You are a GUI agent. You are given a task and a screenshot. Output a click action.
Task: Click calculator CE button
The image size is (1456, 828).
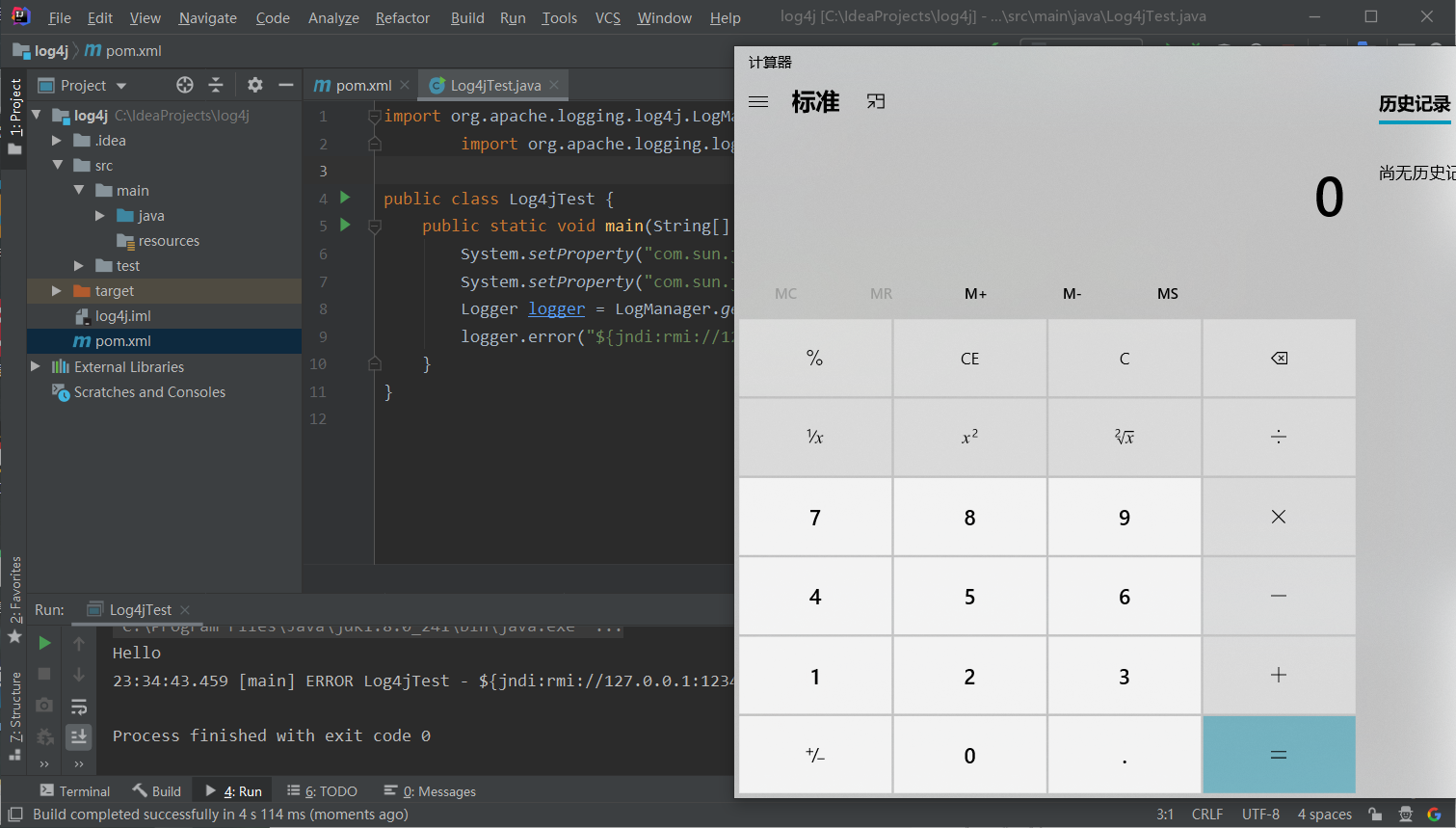(969, 359)
